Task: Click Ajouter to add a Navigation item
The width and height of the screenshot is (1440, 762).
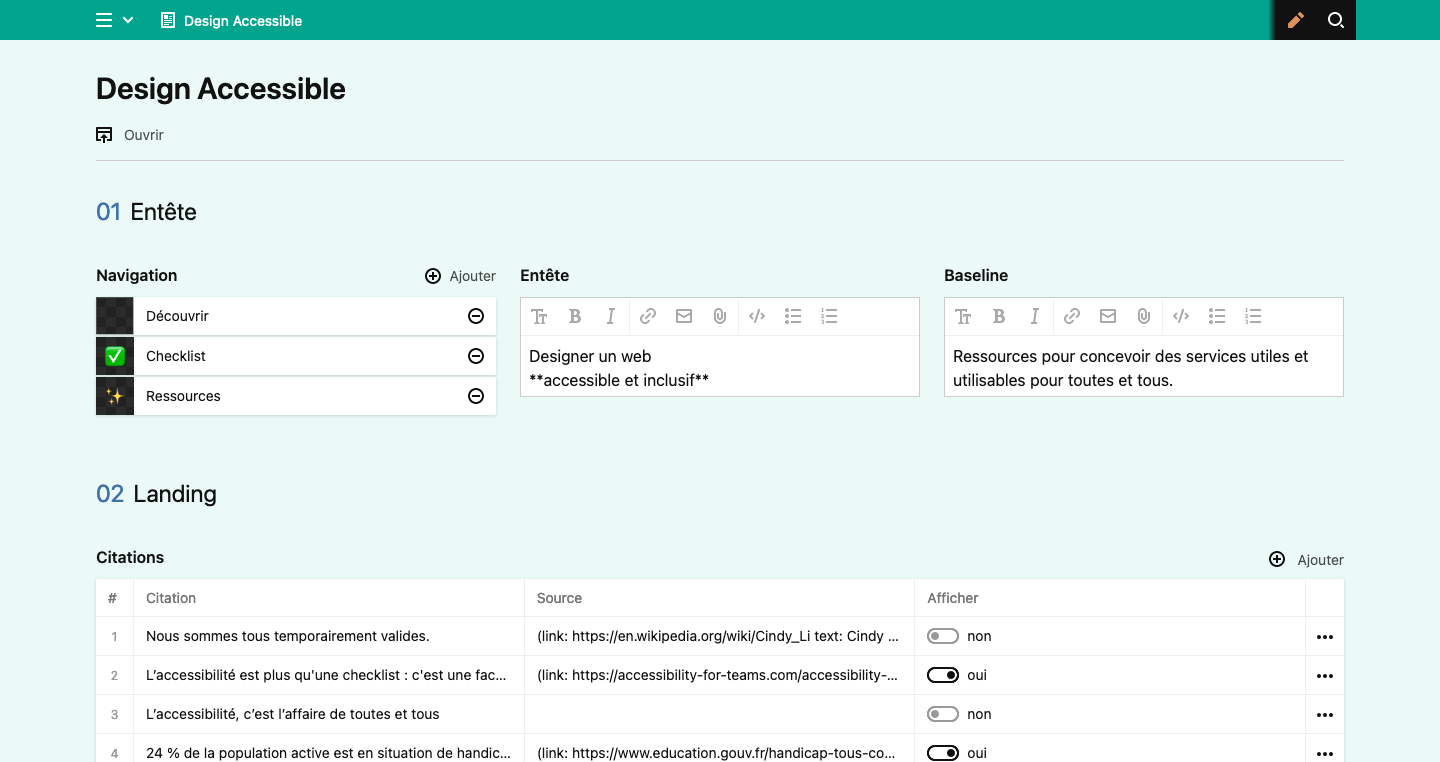Action: pos(460,276)
